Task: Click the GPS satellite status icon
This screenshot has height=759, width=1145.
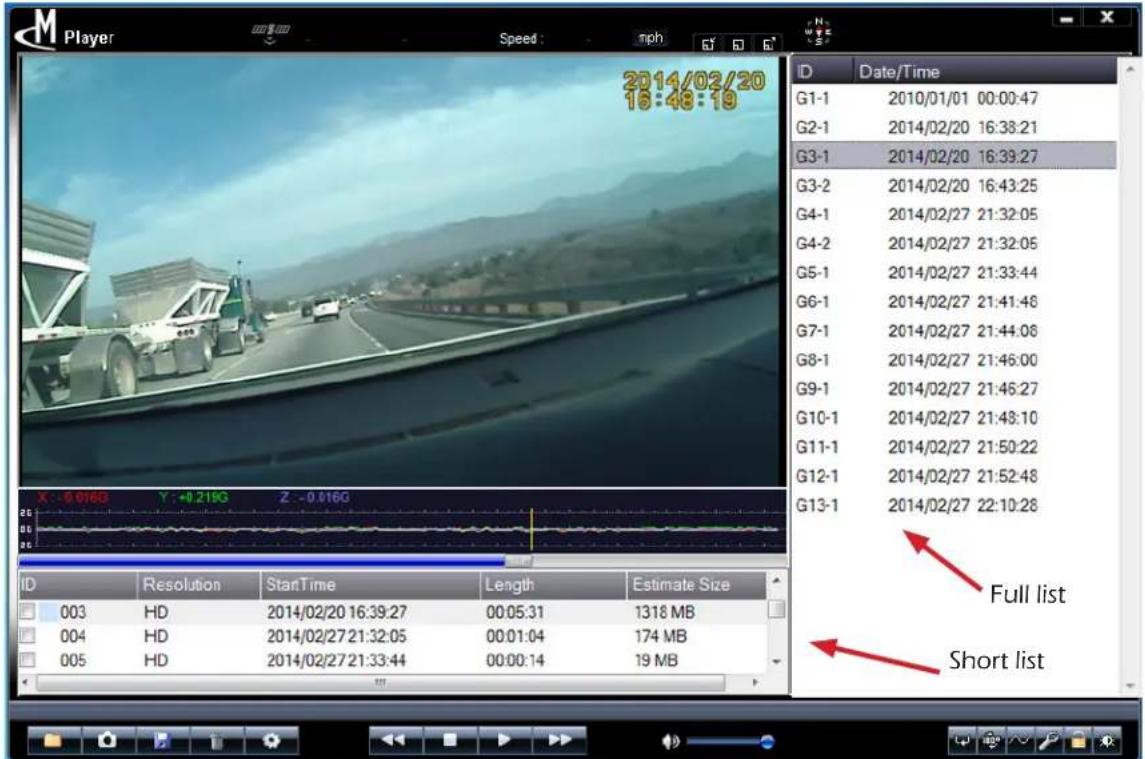Action: point(271,33)
